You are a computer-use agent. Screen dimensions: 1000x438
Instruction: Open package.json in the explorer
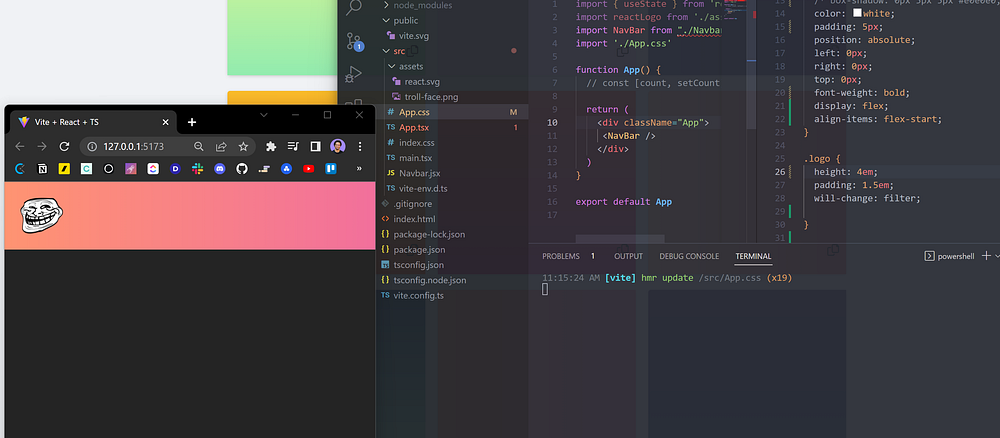coord(419,250)
